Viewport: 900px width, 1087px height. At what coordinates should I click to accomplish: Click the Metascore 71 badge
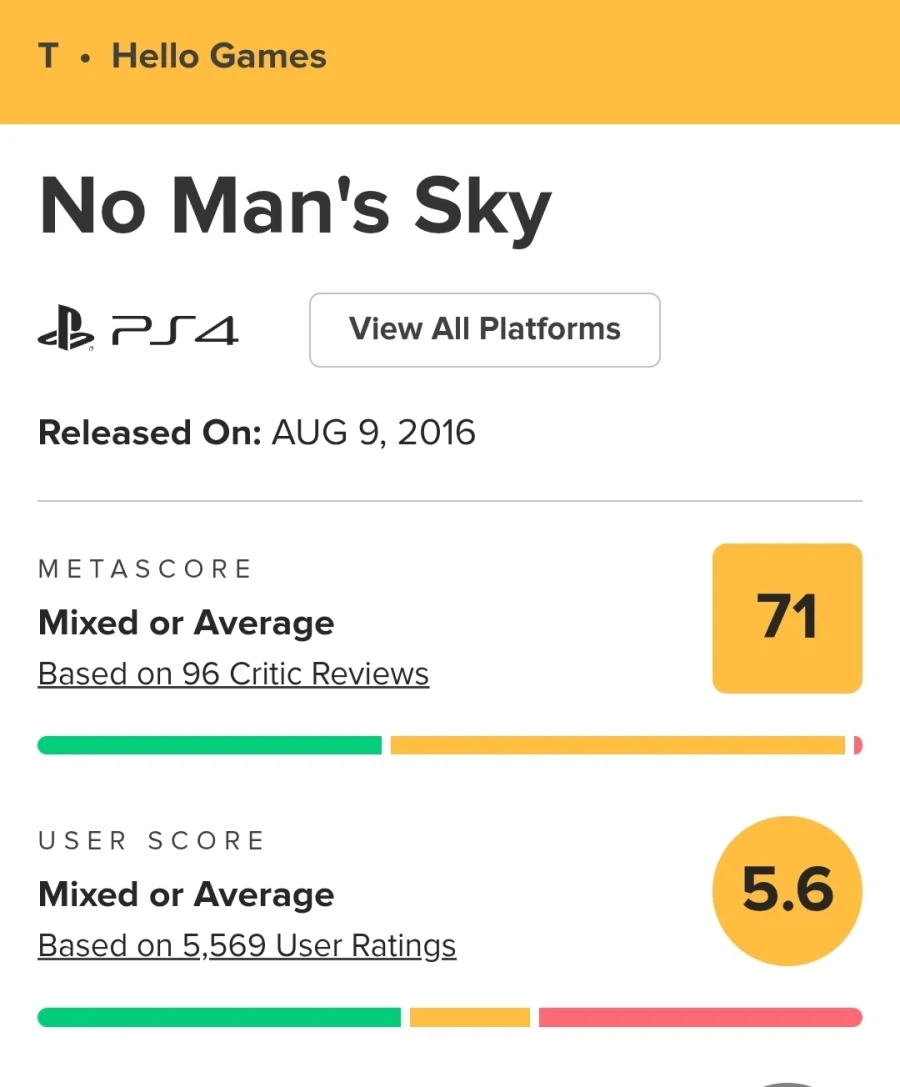tap(787, 618)
